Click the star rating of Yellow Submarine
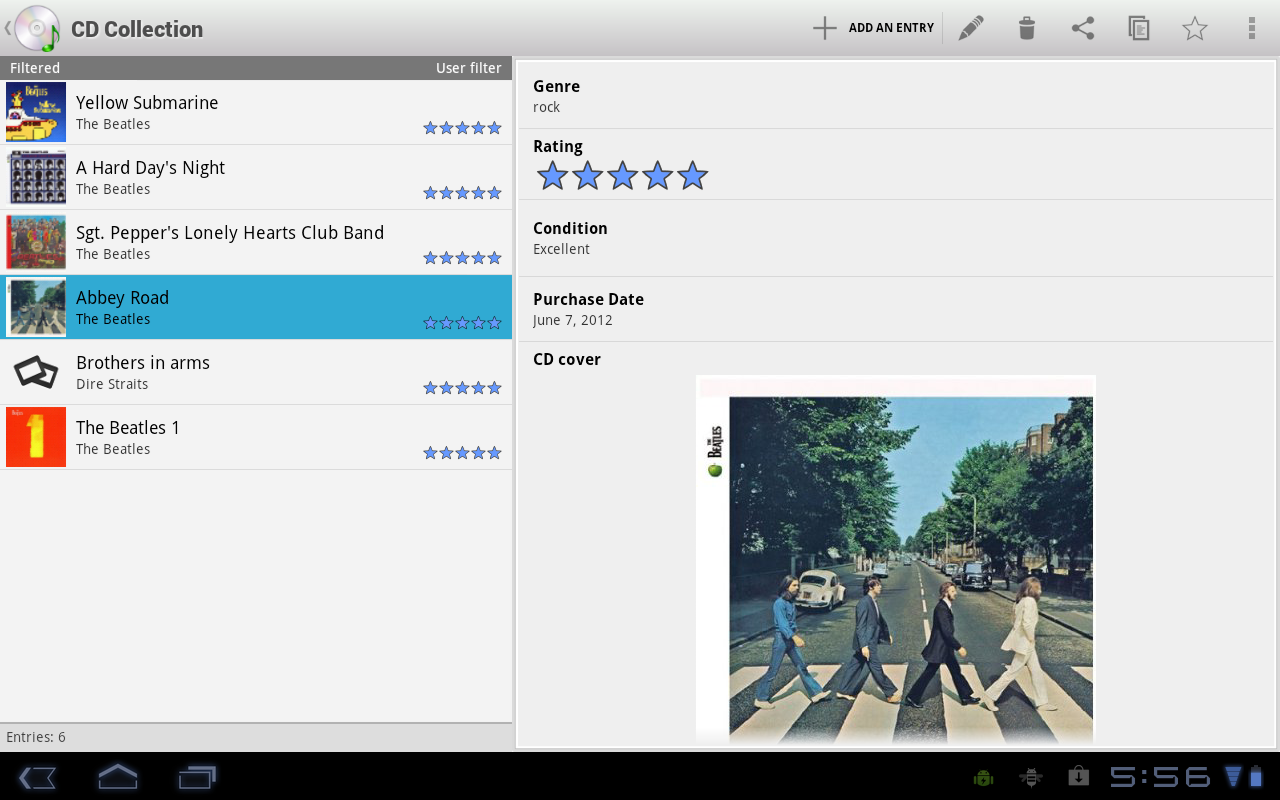 point(462,128)
